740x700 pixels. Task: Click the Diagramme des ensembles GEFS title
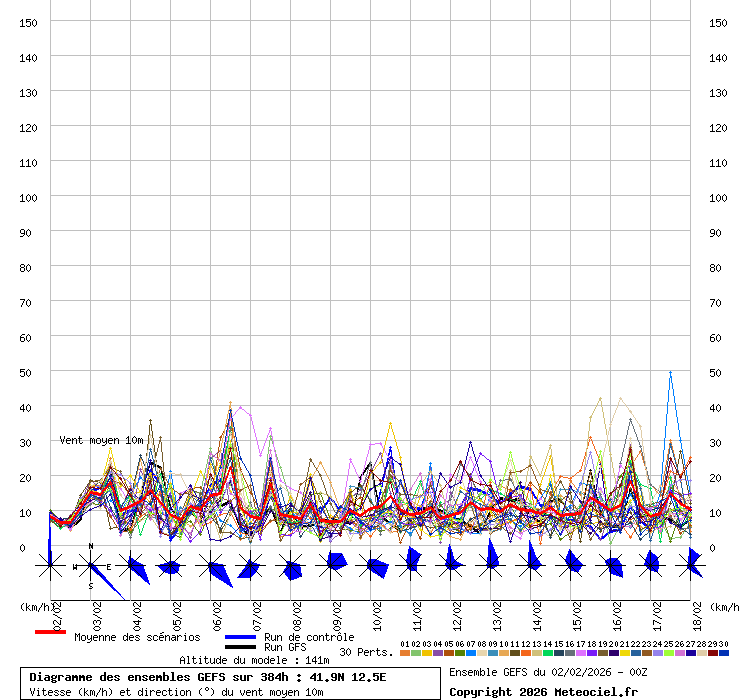pos(208,677)
